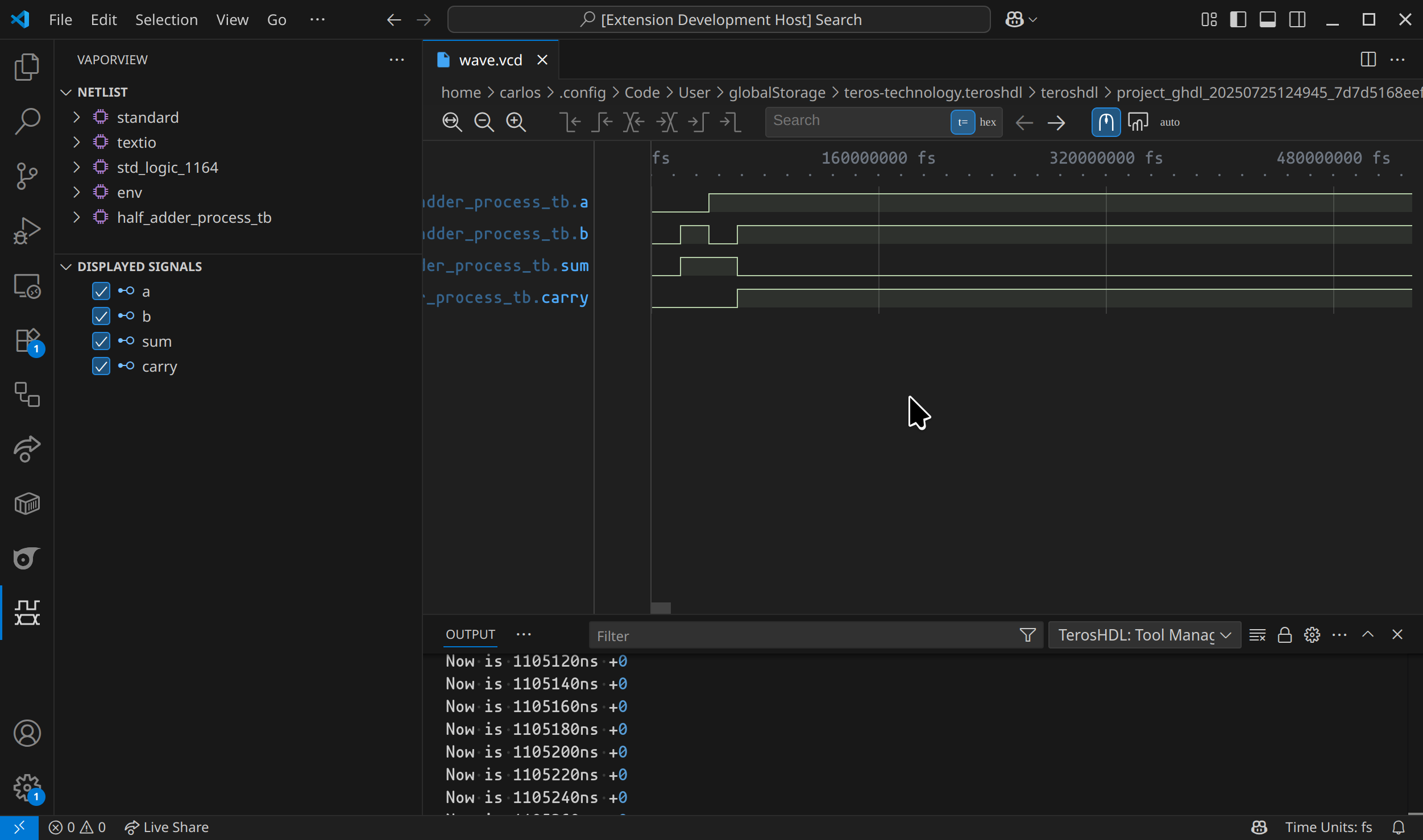Expand the standard netlist item
This screenshot has width=1423, height=840.
click(77, 117)
